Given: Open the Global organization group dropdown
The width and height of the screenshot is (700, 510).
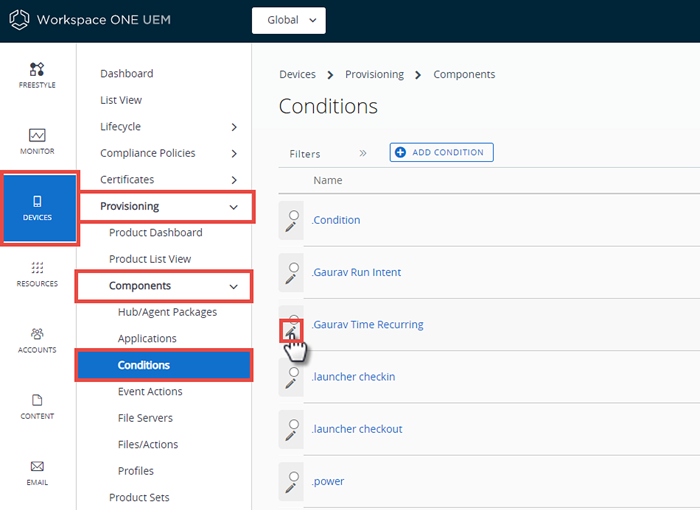Looking at the screenshot, I should (289, 20).
